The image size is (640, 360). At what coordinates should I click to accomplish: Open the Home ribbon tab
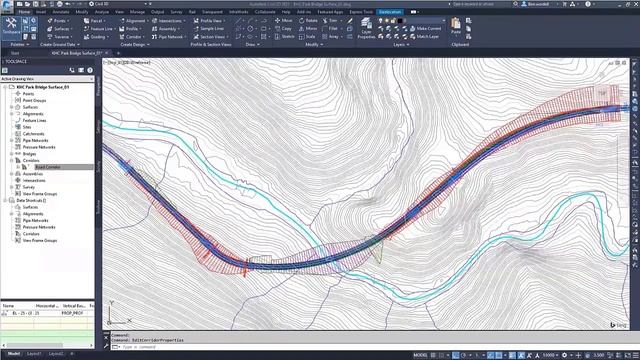tap(24, 12)
